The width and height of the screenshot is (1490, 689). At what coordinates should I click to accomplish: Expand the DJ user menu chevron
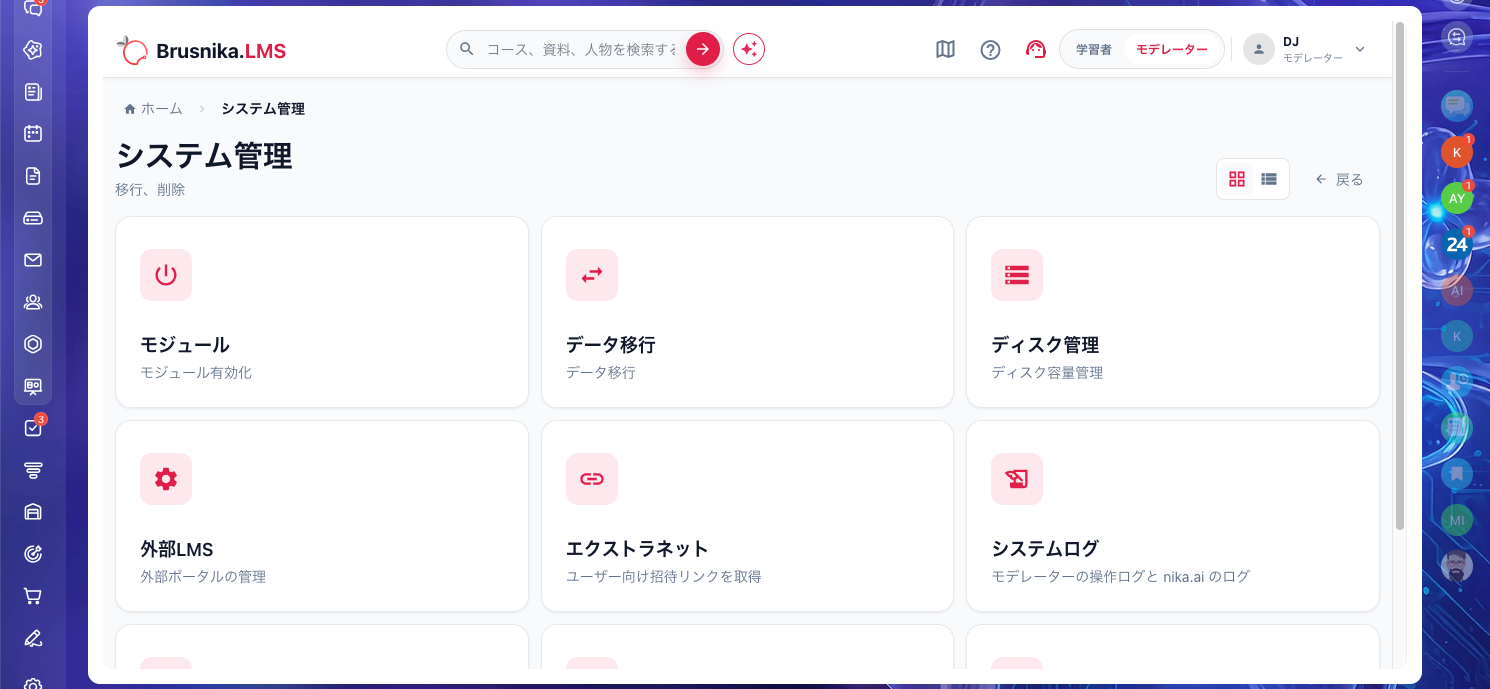(1359, 49)
